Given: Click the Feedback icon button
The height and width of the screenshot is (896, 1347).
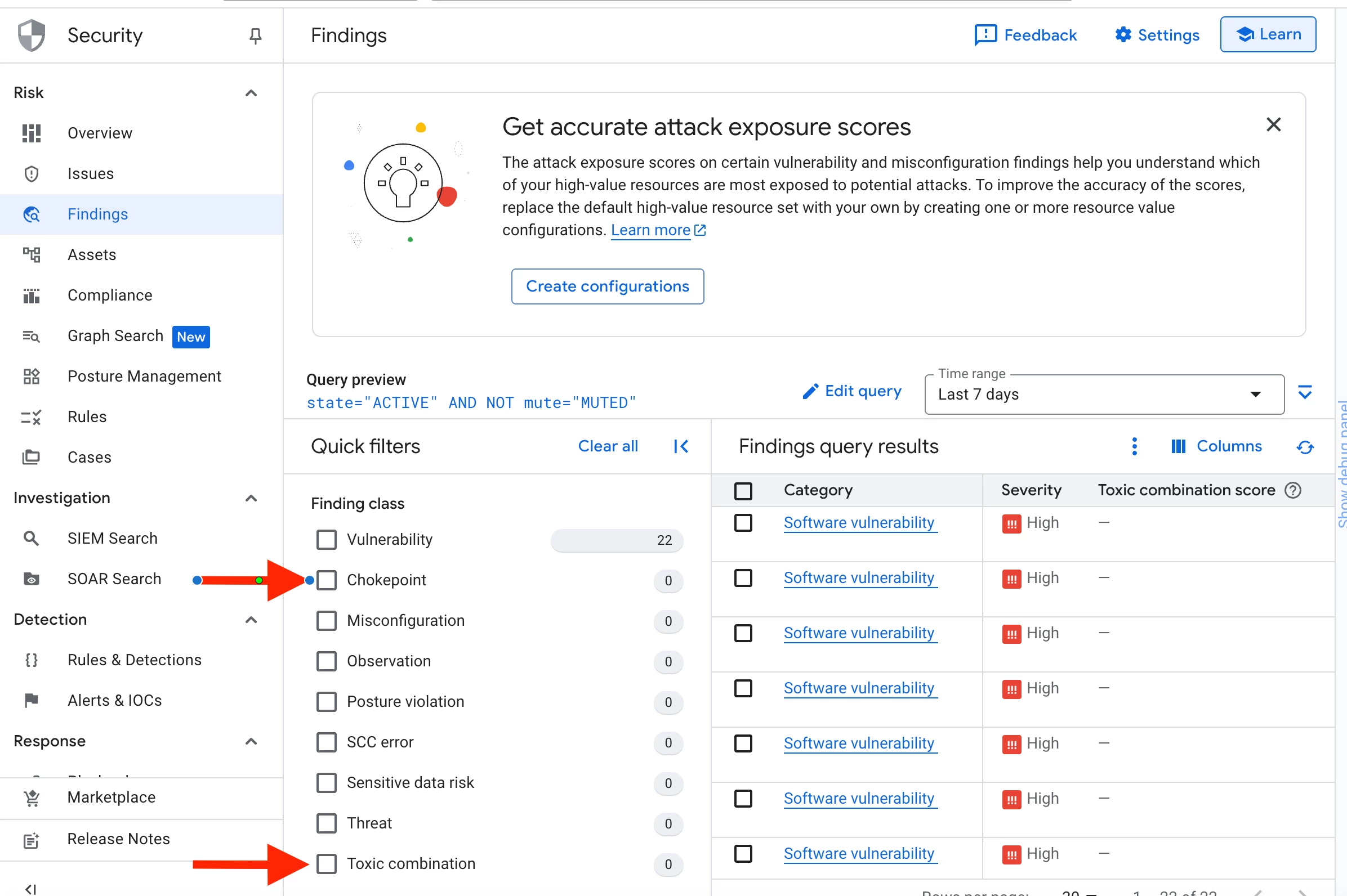Looking at the screenshot, I should [x=985, y=35].
